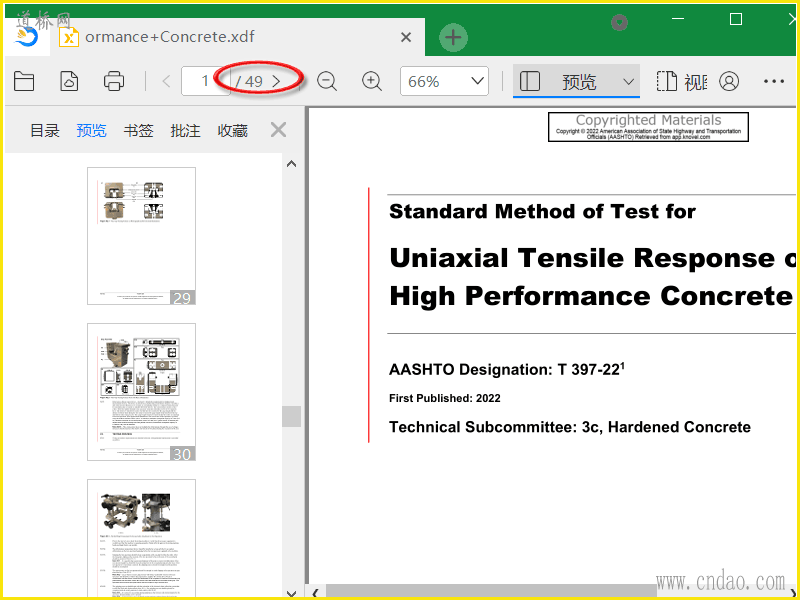Click the heart badge icon in title bar
Image resolution: width=800 pixels, height=600 pixels.
click(x=619, y=22)
